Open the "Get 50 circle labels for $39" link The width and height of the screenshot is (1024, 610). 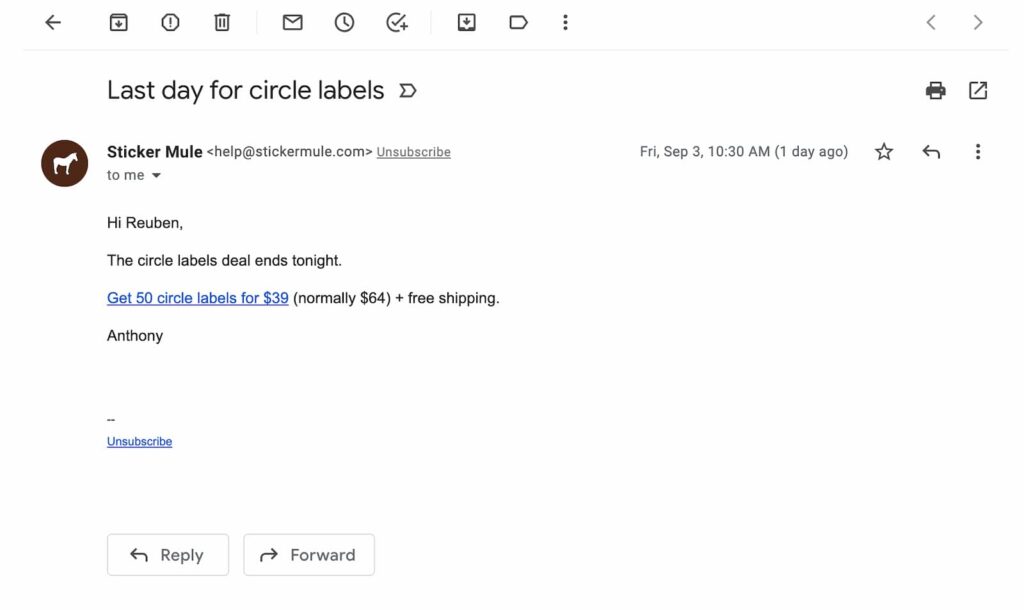(198, 298)
